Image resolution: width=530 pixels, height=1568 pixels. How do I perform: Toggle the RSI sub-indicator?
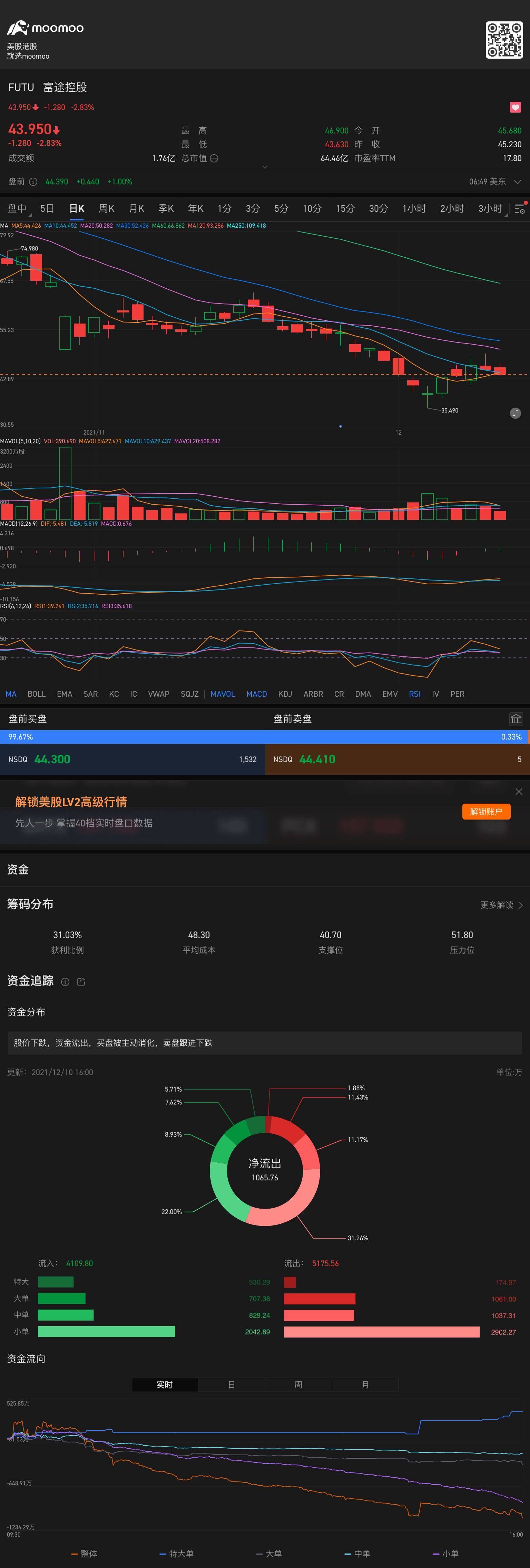pos(415,694)
